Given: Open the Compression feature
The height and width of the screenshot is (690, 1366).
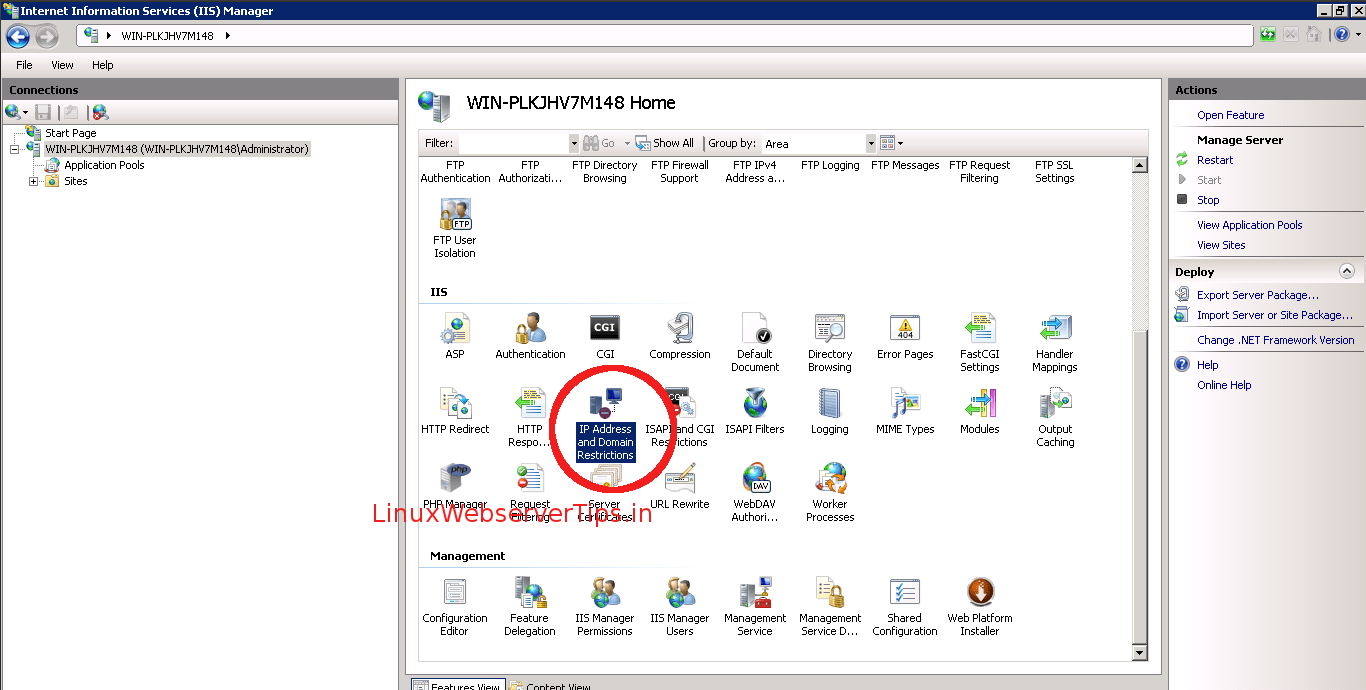Looking at the screenshot, I should [680, 336].
